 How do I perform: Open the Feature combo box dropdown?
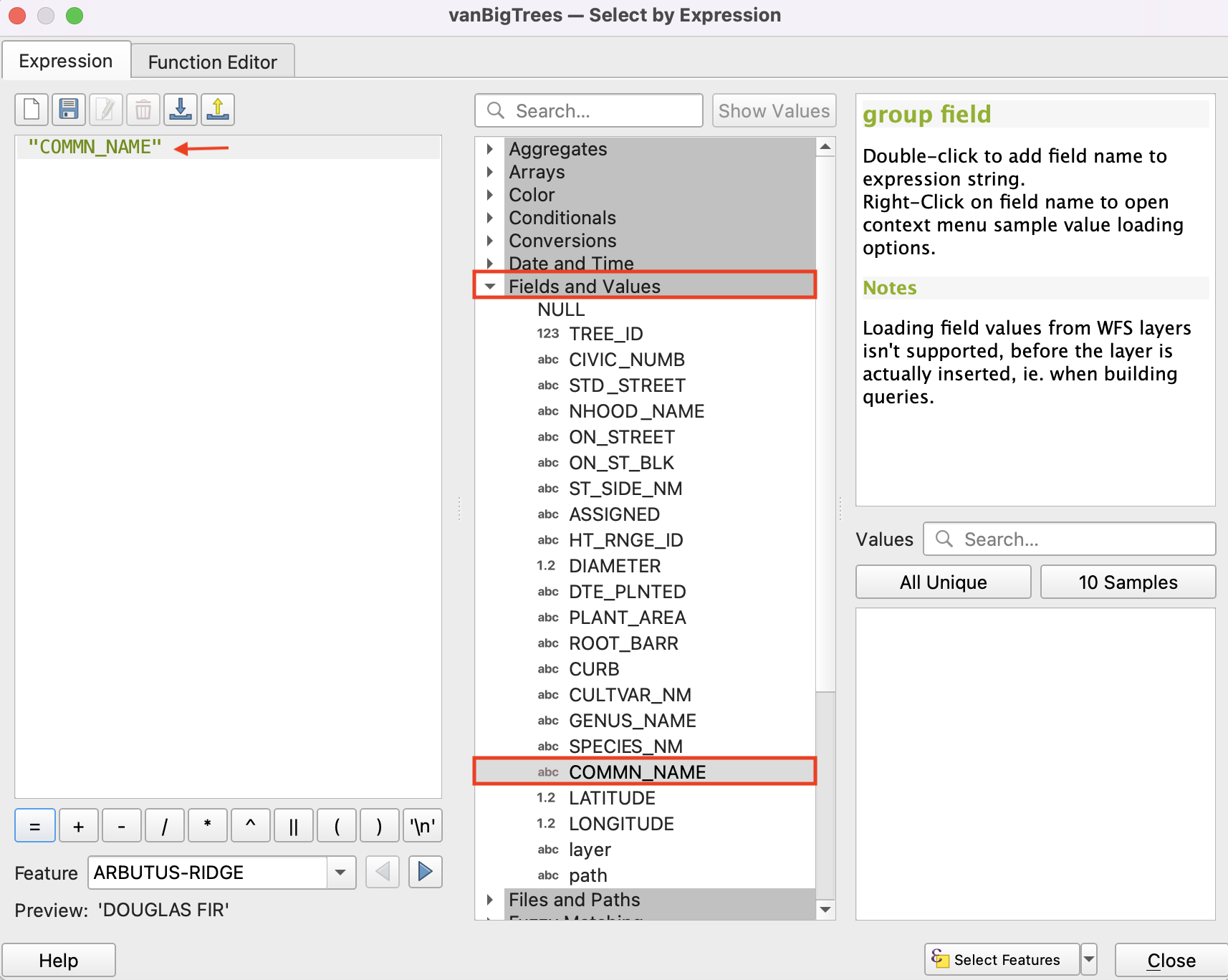(x=341, y=873)
